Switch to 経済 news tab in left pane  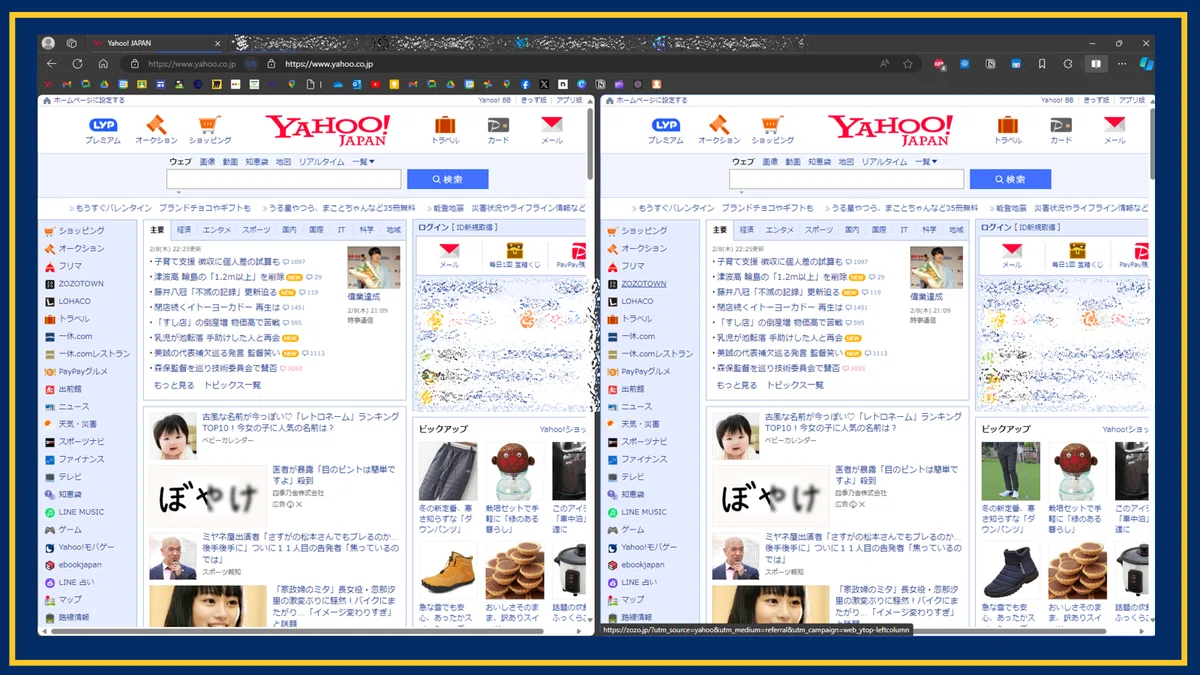click(184, 230)
